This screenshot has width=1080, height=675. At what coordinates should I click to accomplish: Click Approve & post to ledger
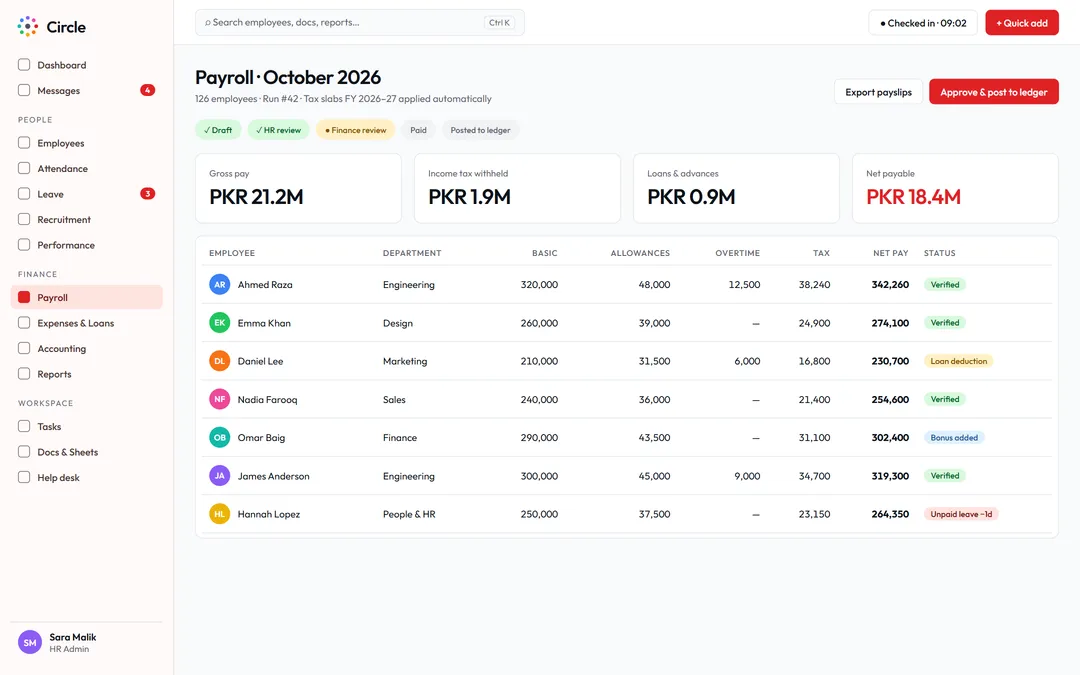point(993,92)
